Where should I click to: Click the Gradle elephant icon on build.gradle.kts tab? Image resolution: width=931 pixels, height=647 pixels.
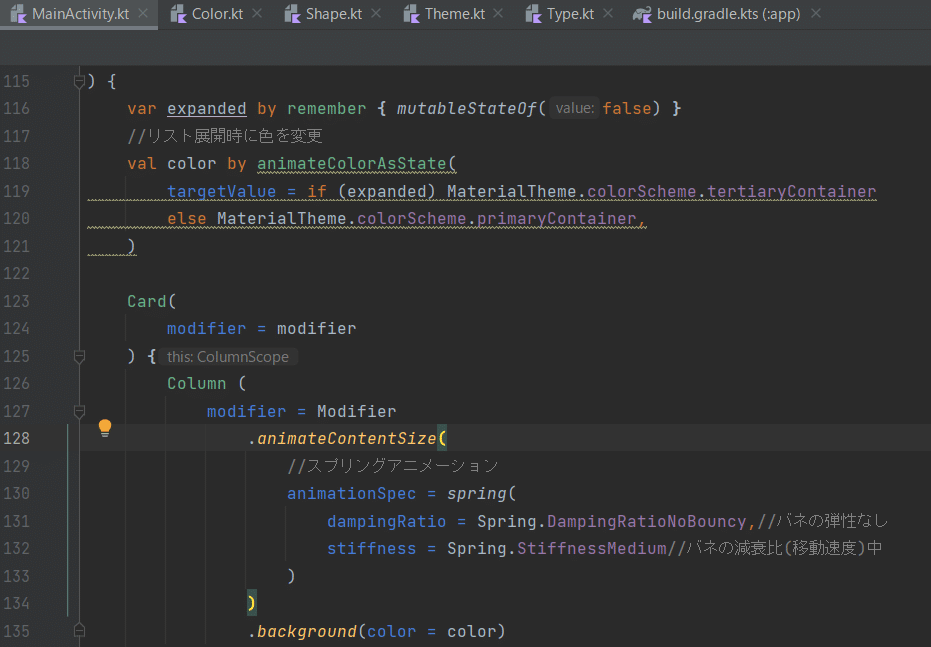tap(642, 14)
